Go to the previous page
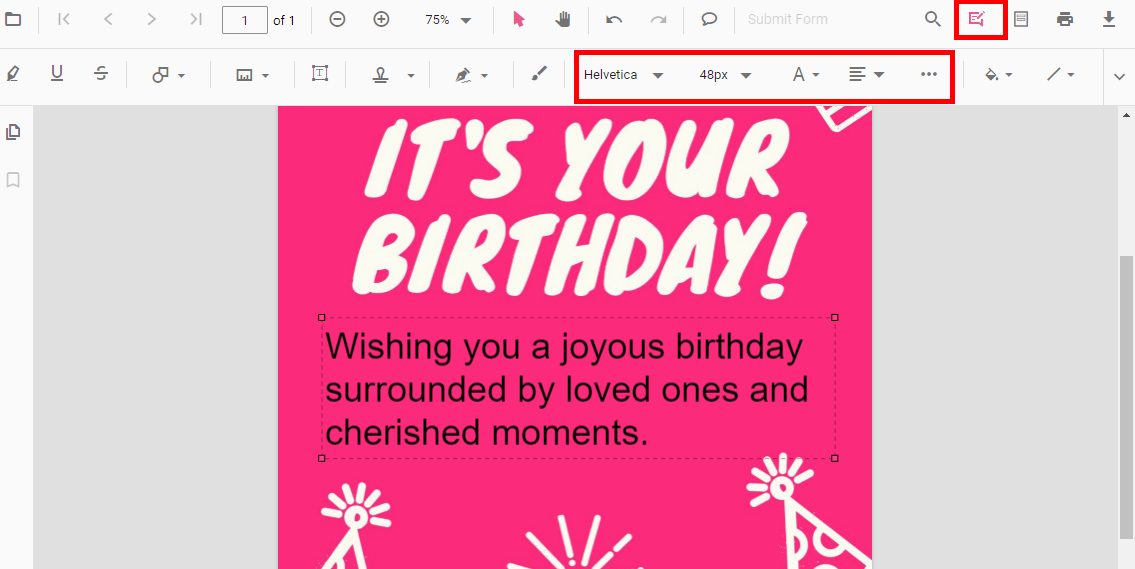 pos(108,20)
